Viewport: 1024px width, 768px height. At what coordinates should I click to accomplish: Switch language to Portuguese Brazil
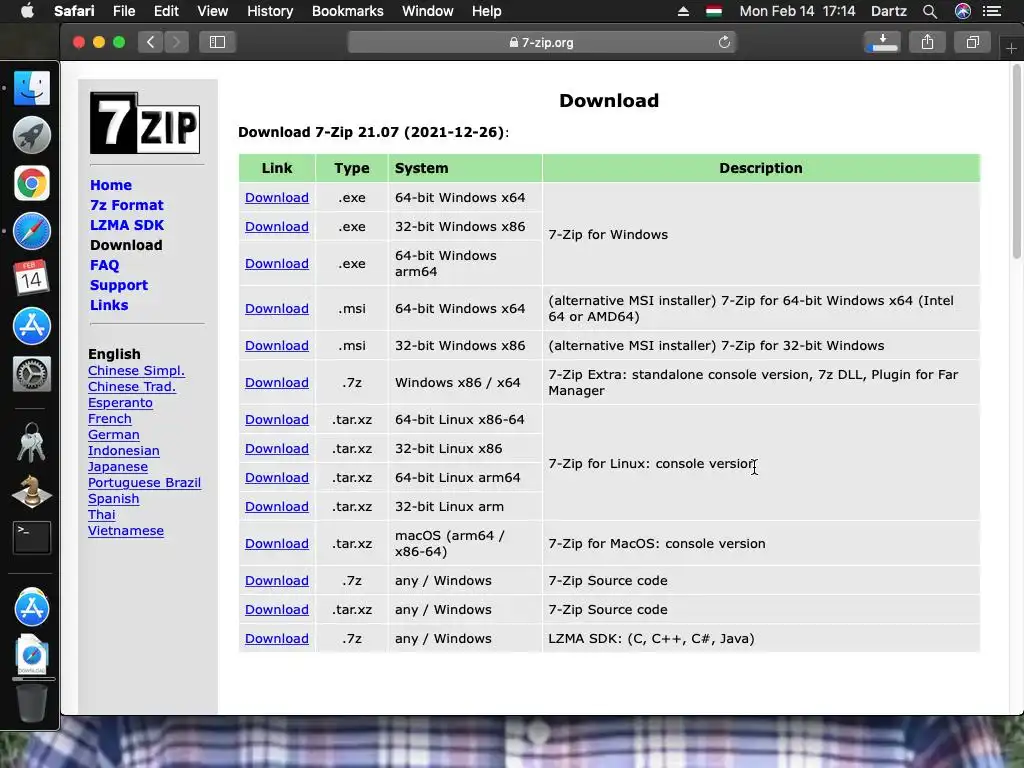tap(144, 483)
